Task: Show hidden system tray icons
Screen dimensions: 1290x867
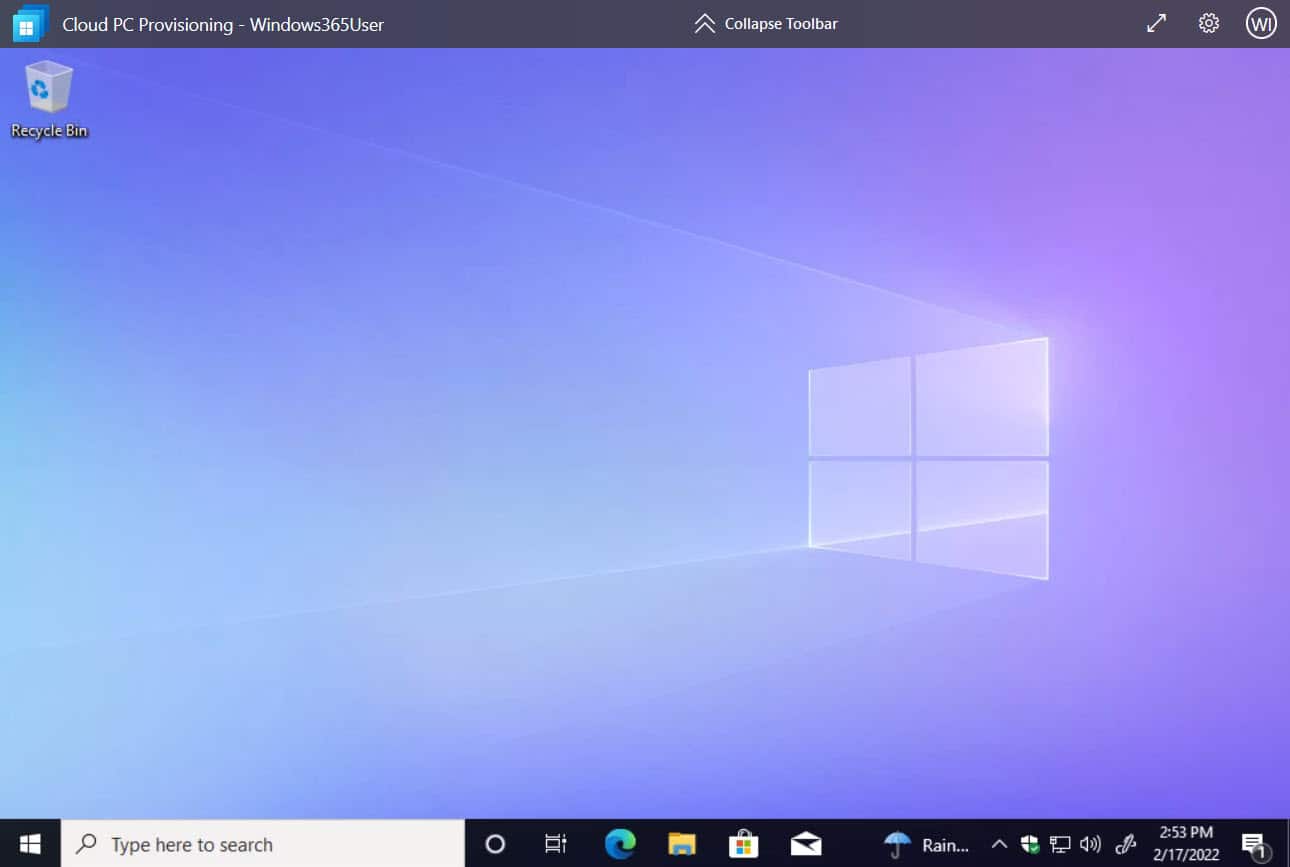Action: [999, 844]
